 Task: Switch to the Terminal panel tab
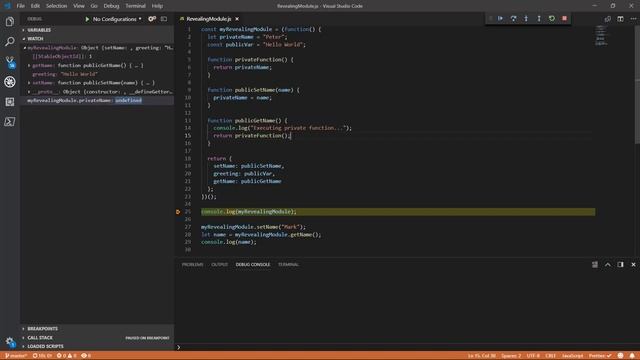[288, 264]
